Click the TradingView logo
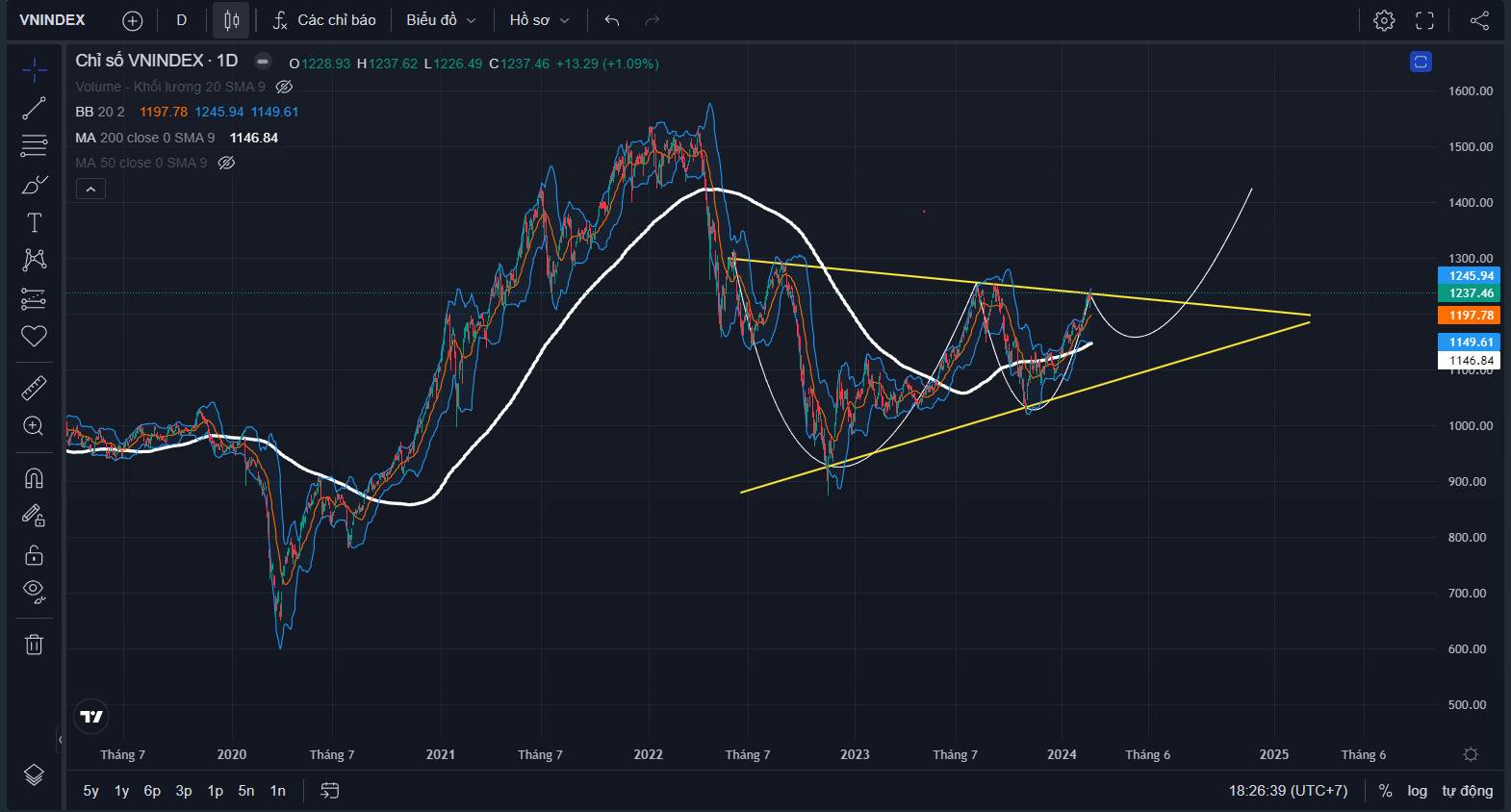The image size is (1511, 812). pyautogui.click(x=91, y=717)
